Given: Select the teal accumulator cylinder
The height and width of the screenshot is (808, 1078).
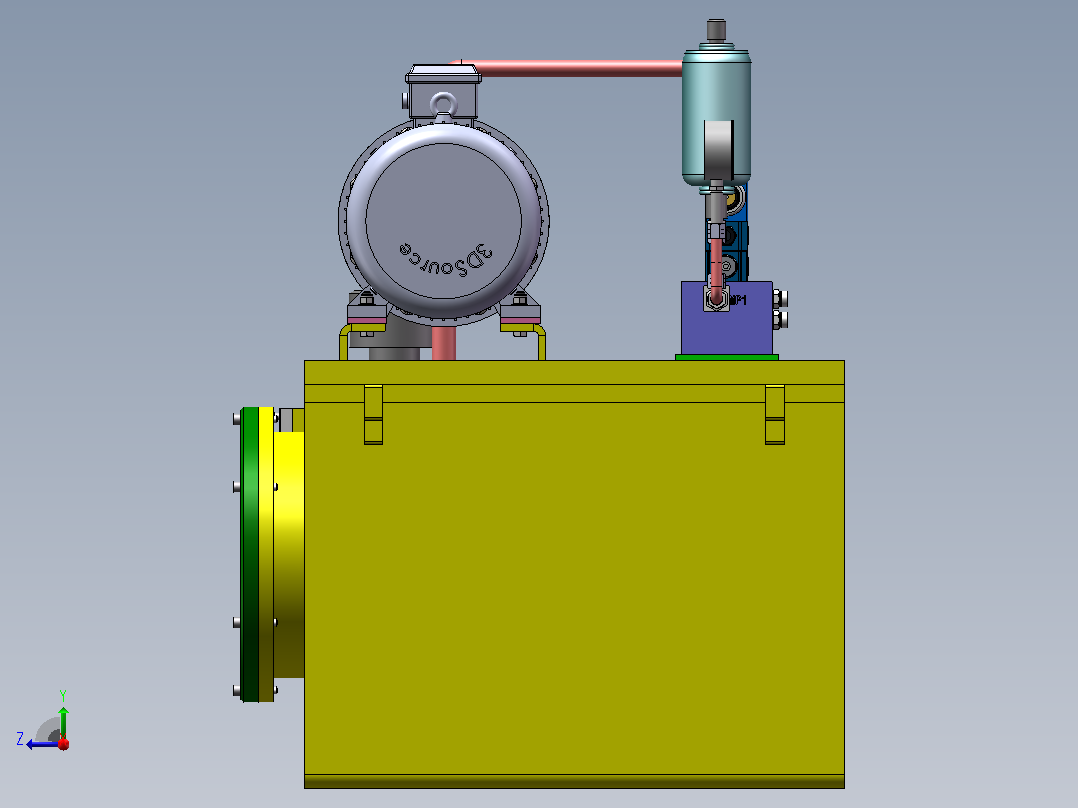Looking at the screenshot, I should tap(716, 117).
